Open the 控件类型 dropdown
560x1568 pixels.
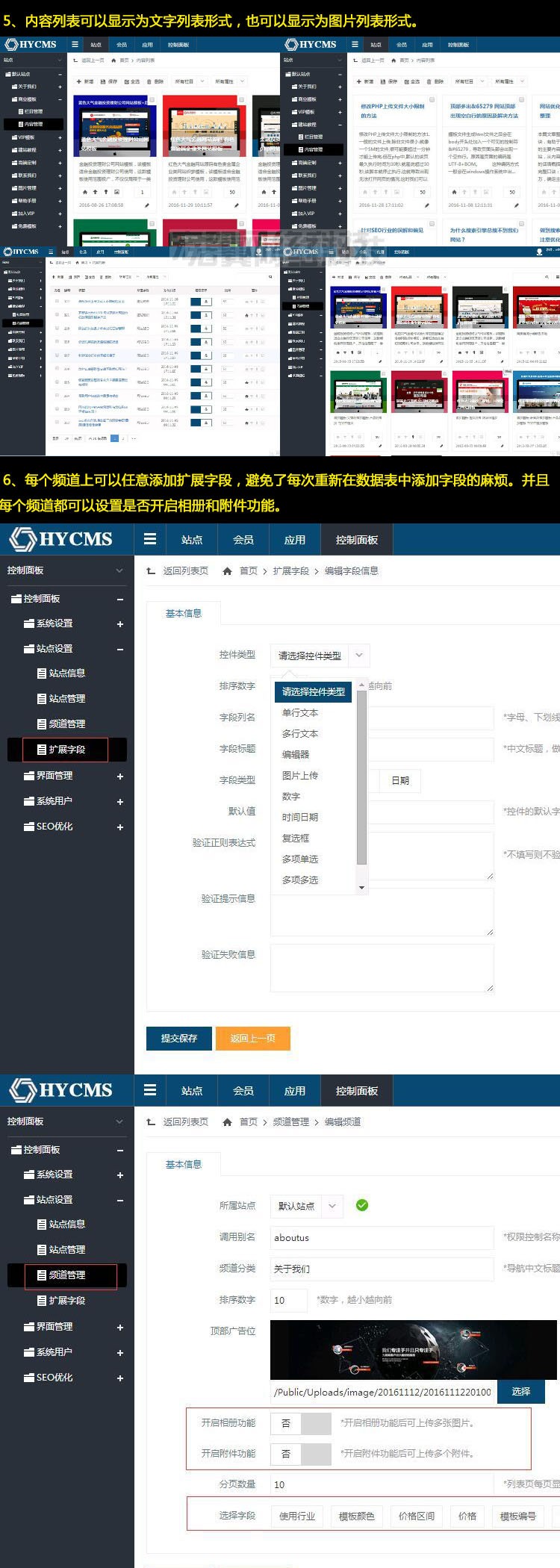[320, 656]
